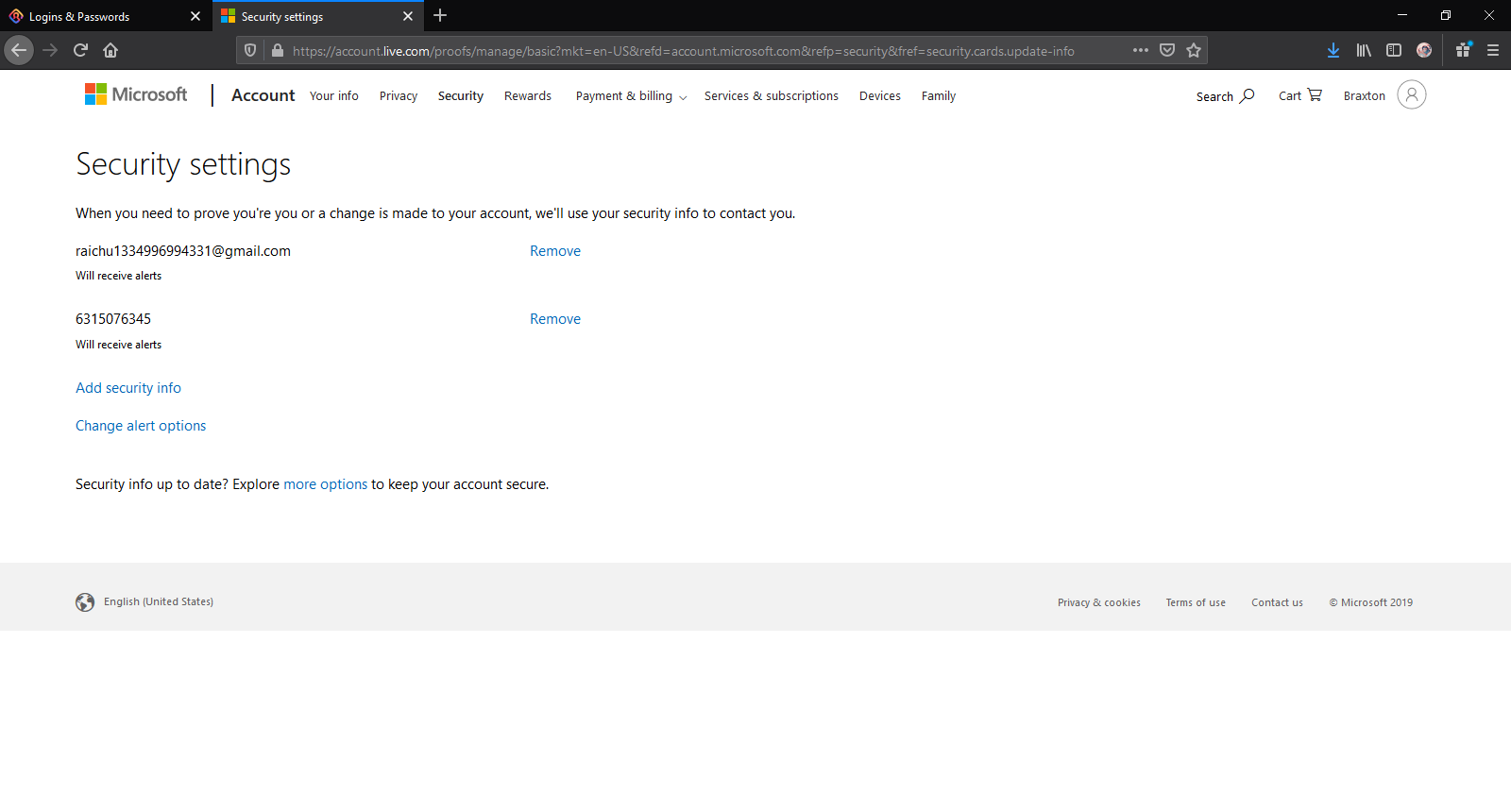Image resolution: width=1511 pixels, height=812 pixels.
Task: Click Change alert options
Action: coord(141,426)
